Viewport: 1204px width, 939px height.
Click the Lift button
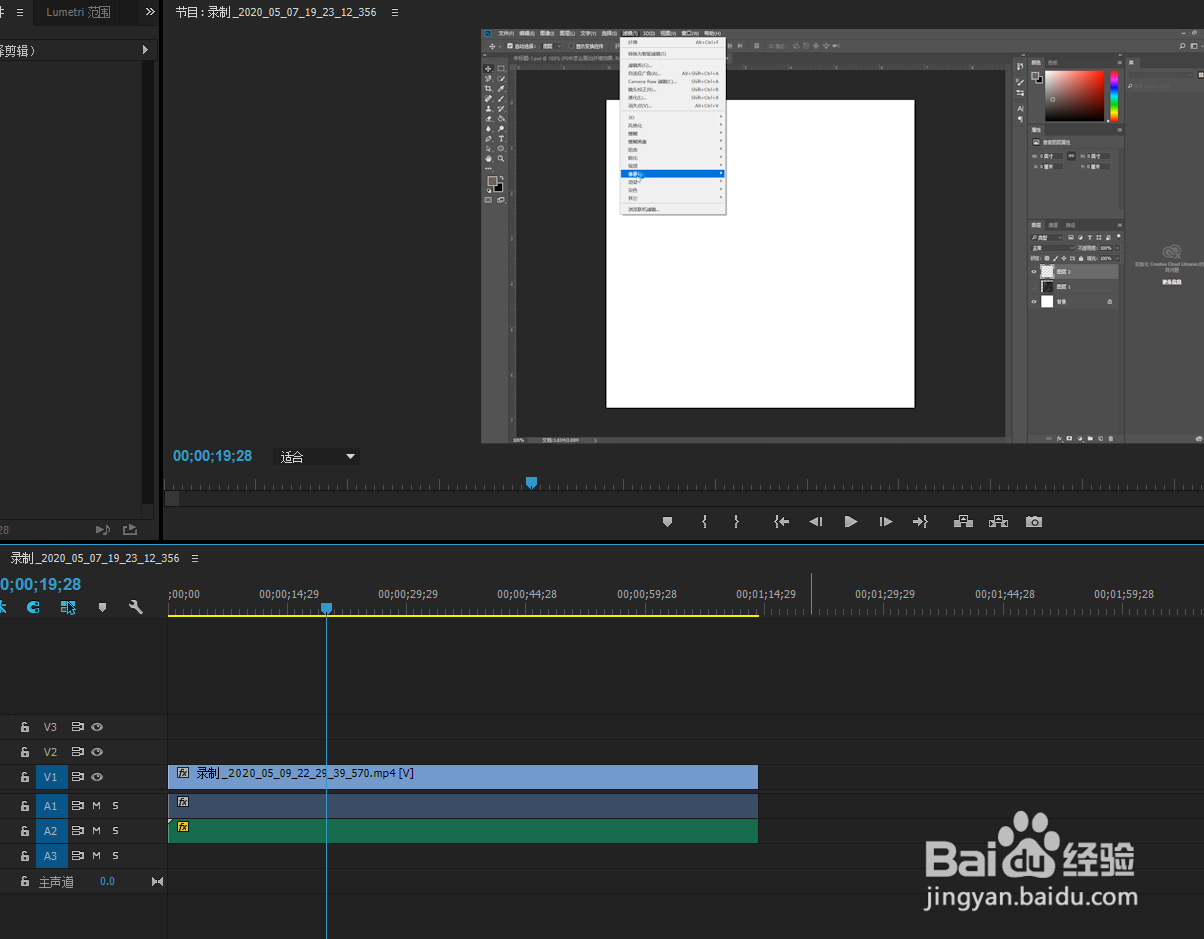[964, 522]
